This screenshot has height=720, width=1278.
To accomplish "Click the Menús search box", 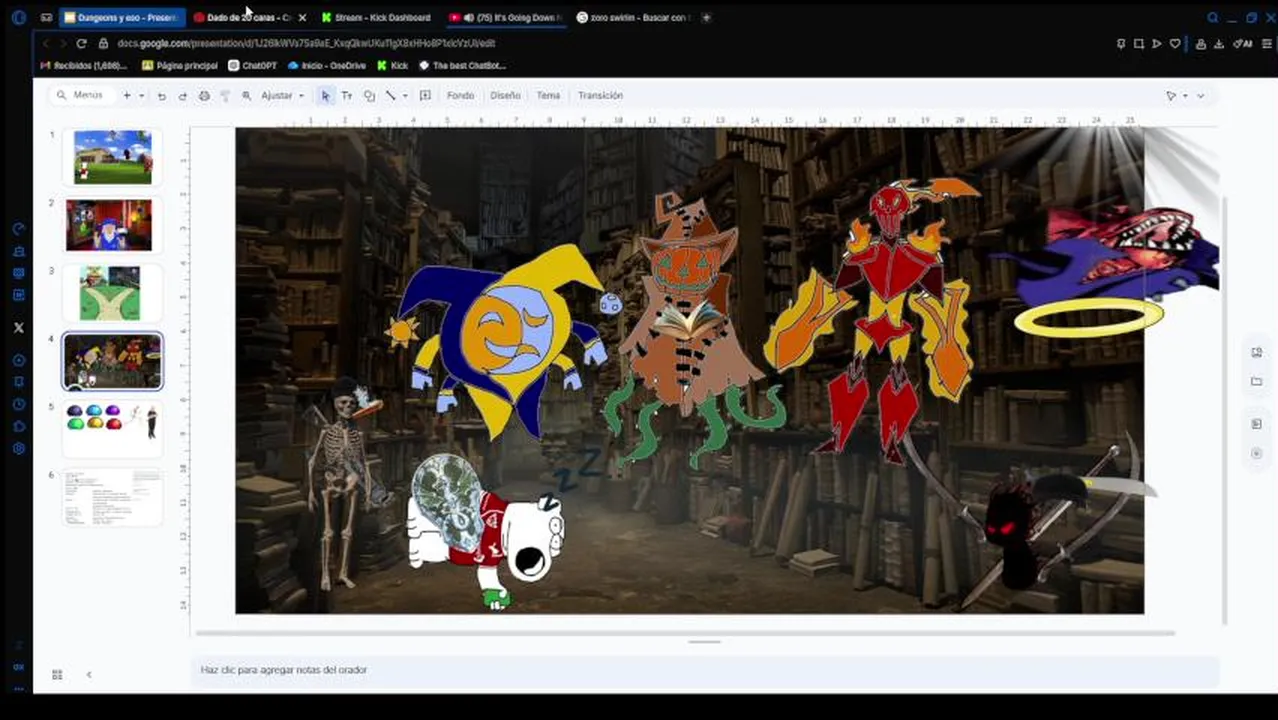I will 82,95.
